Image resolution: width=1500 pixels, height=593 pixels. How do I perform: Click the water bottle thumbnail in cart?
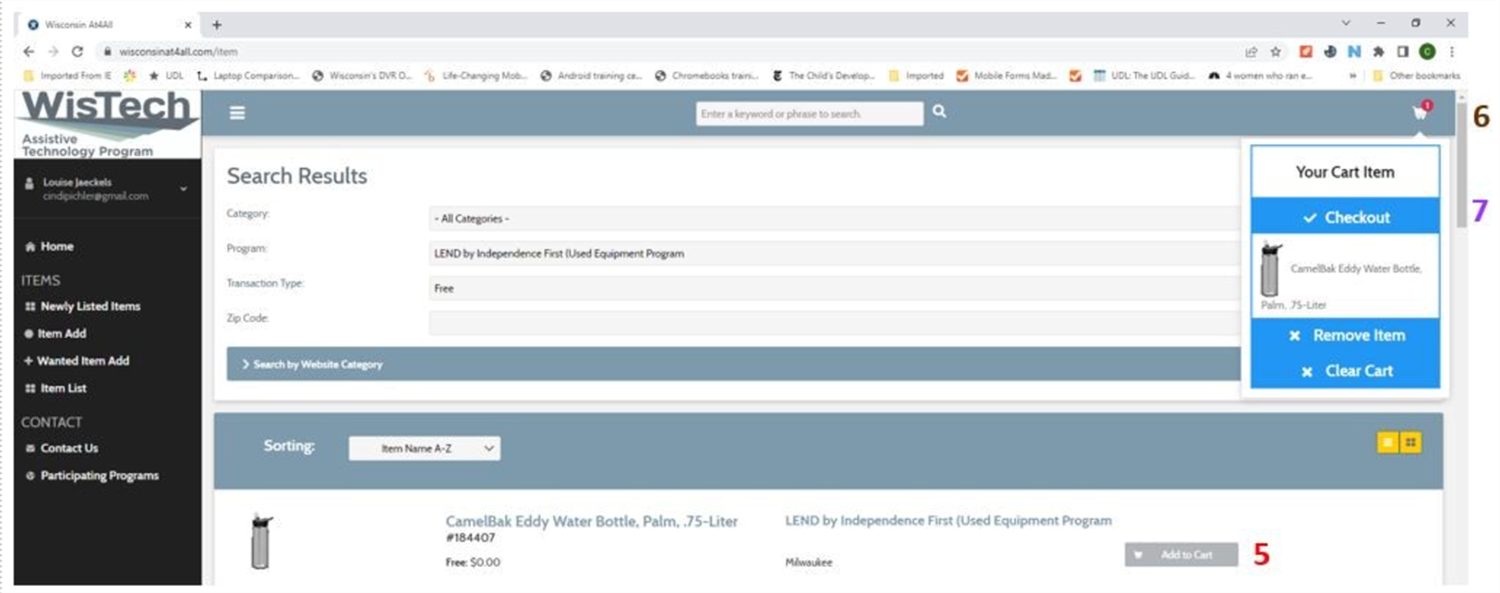coord(1270,269)
